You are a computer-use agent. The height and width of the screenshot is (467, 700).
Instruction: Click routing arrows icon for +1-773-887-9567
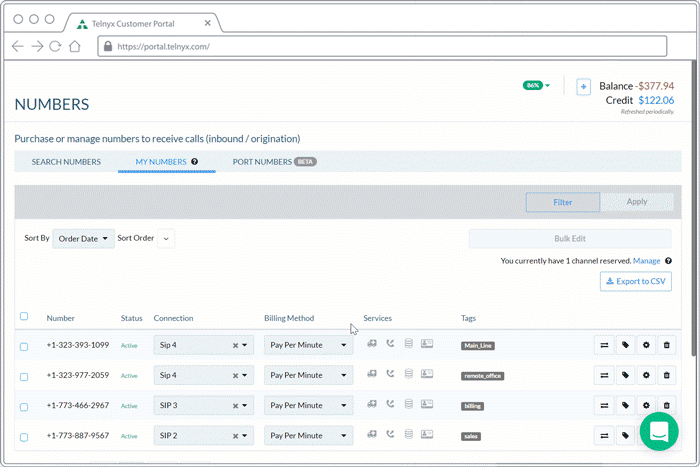click(604, 436)
